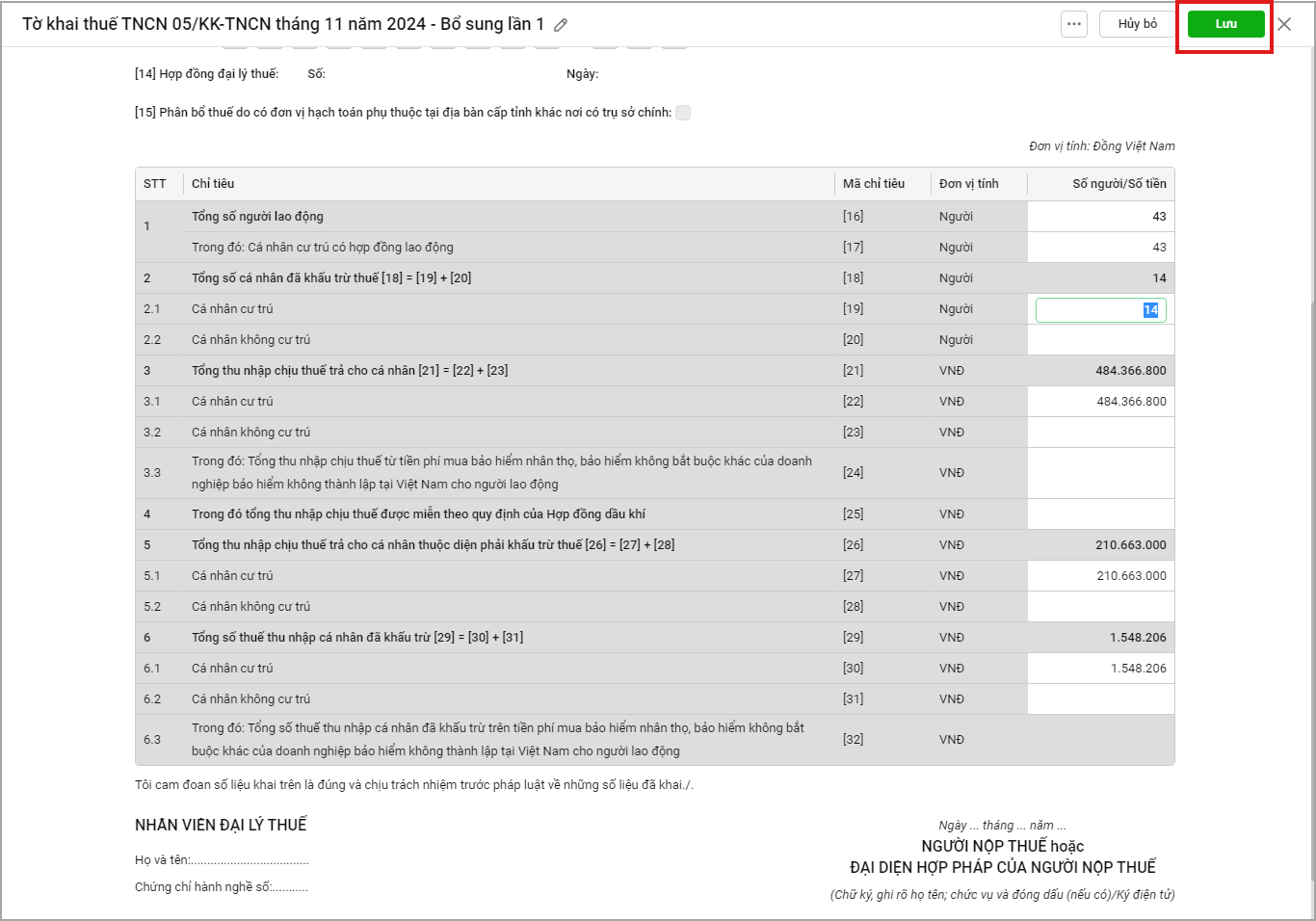Click the empty field for code [28]
1316x921 pixels.
[x=1100, y=607]
